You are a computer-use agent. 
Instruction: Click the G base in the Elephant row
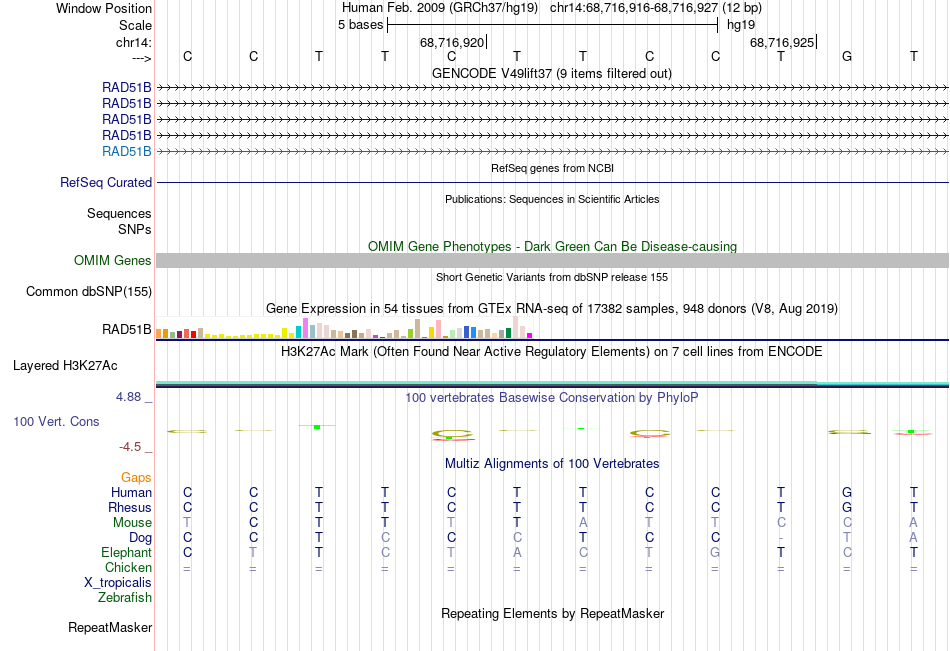715,552
